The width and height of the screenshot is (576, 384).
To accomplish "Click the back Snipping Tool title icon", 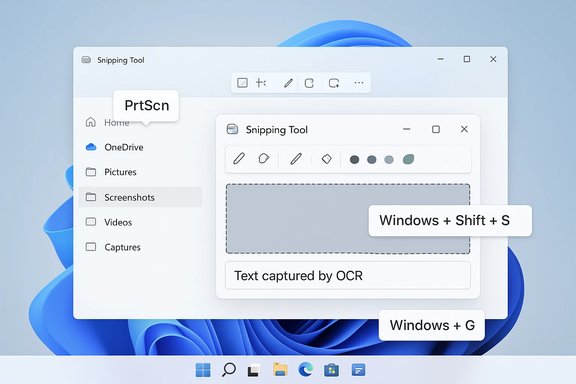I will [86, 60].
